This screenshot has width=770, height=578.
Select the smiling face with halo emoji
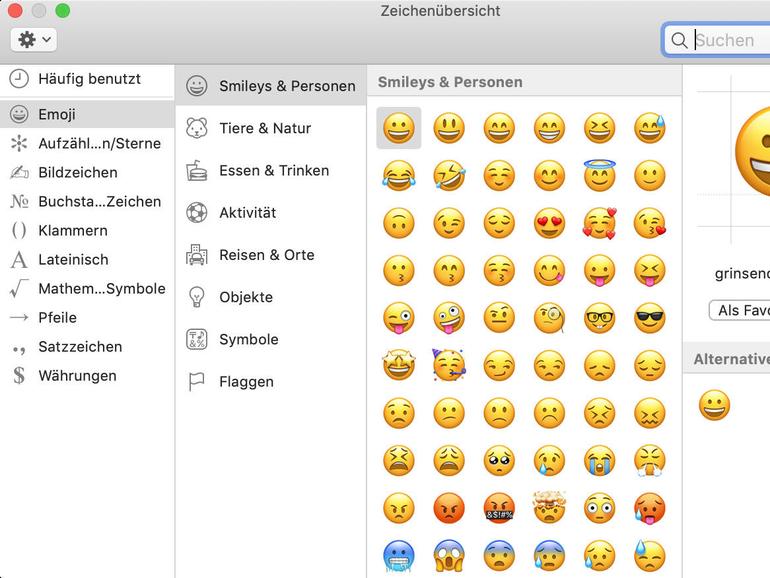[599, 175]
